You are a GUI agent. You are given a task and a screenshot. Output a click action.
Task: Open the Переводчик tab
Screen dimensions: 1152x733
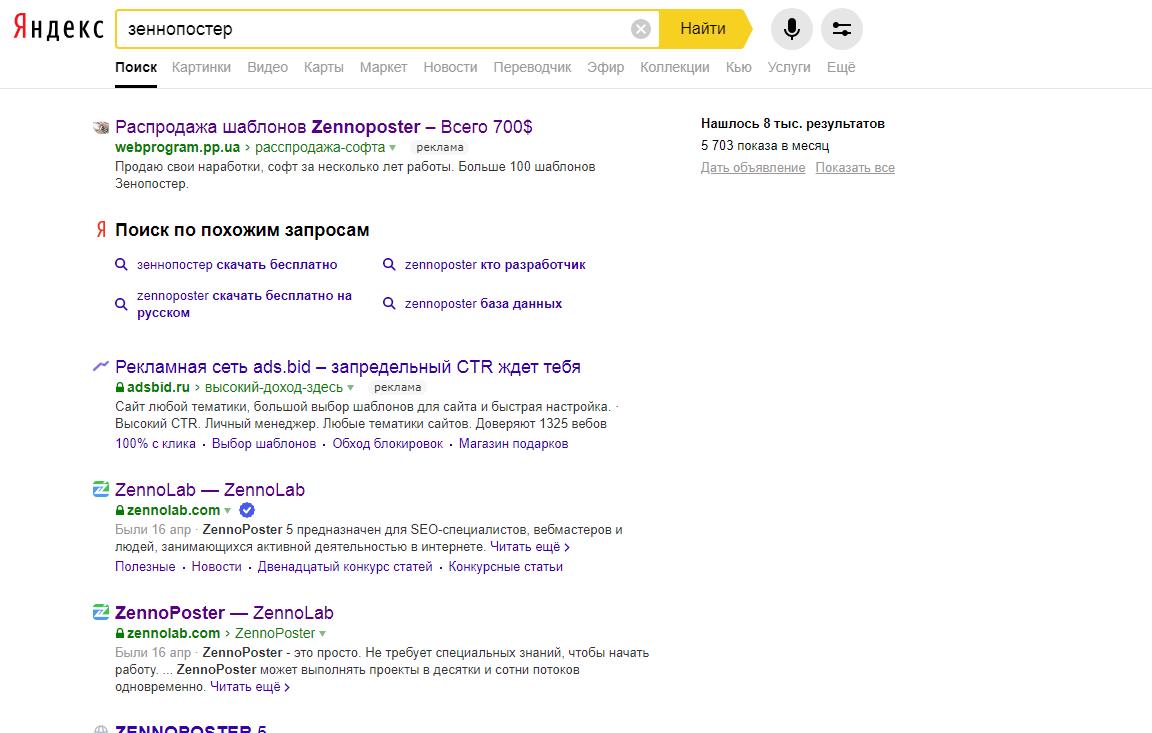[532, 67]
